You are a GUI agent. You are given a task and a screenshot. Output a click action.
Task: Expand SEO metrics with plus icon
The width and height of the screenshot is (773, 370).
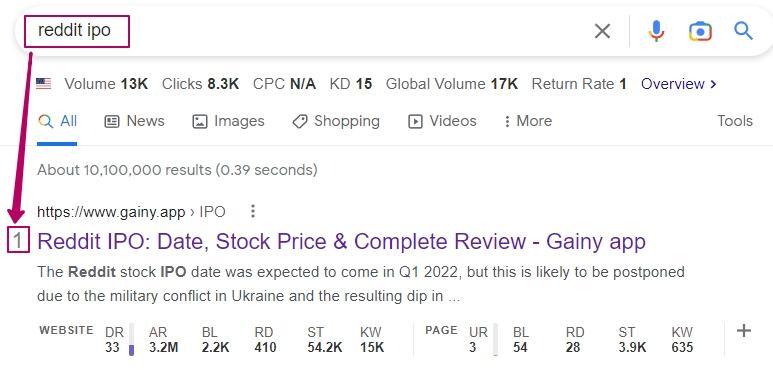coord(743,331)
